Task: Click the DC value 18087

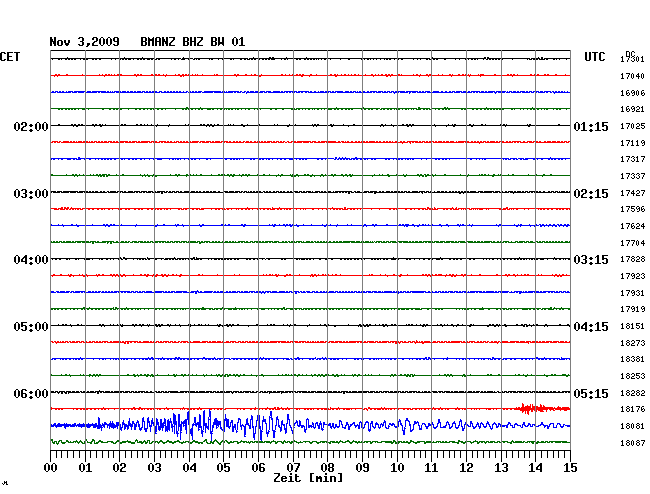Action: click(633, 443)
